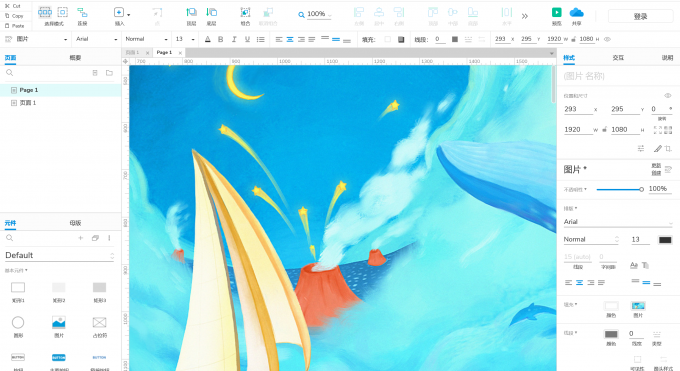Switch to the 页面 pages tab

click(10, 58)
